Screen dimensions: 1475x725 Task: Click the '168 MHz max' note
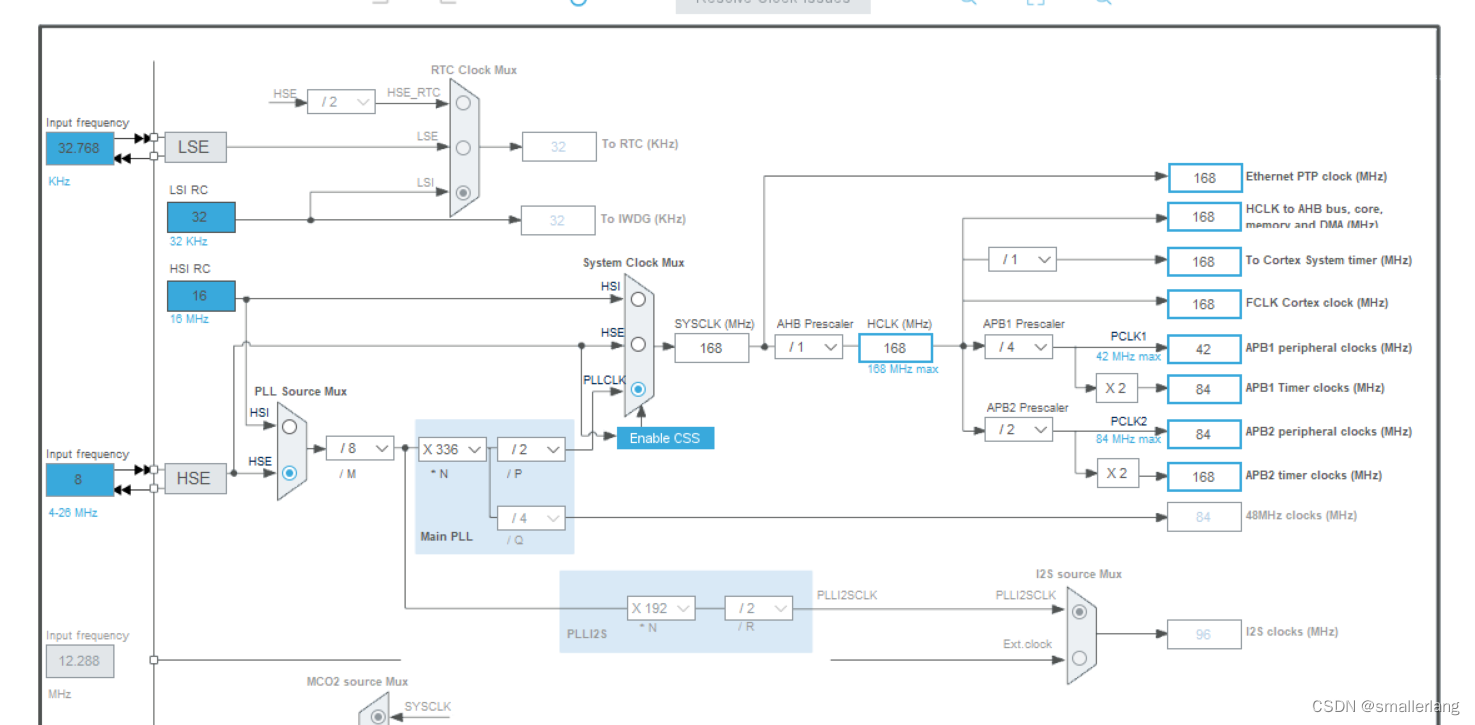pos(903,369)
